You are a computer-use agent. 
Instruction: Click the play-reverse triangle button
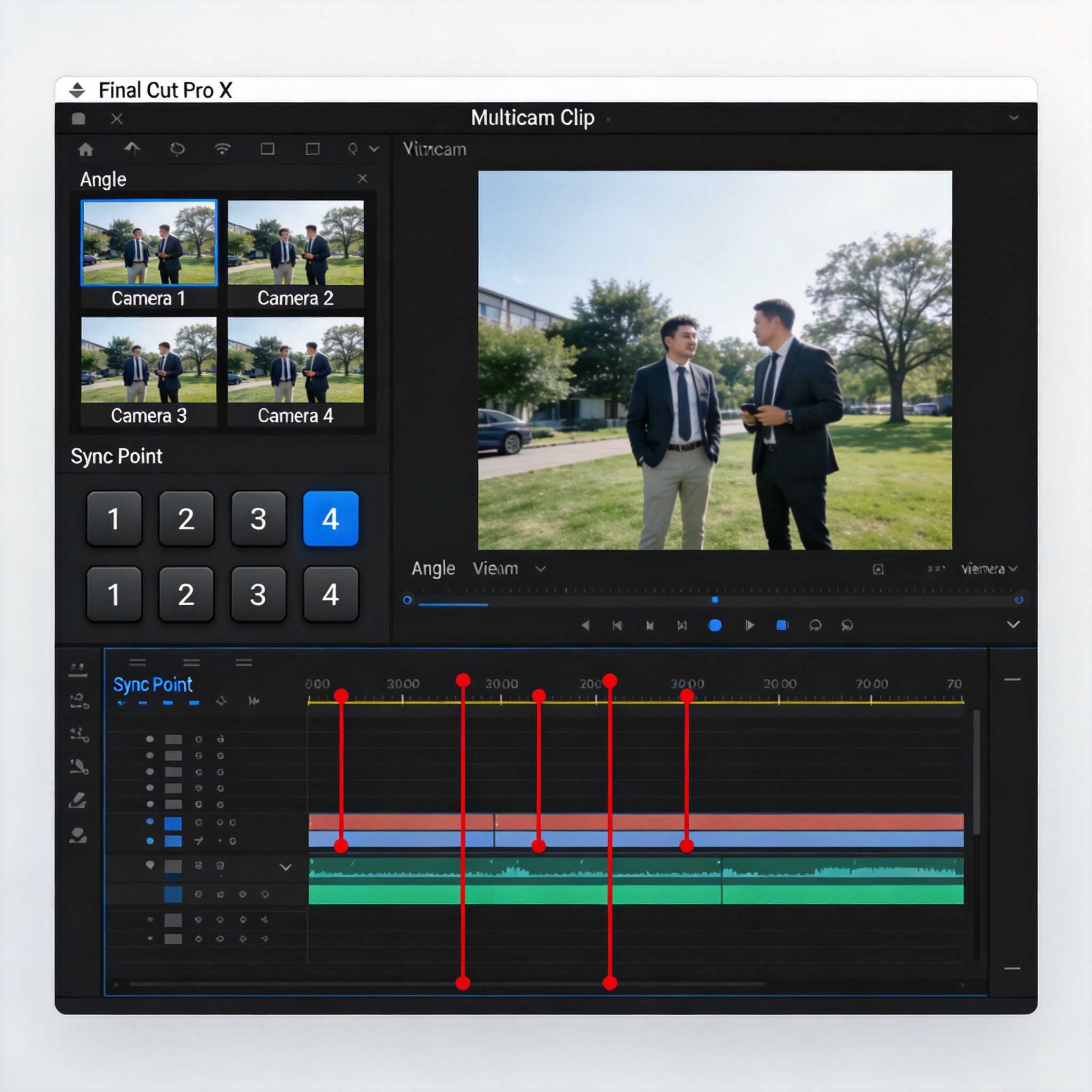585,625
